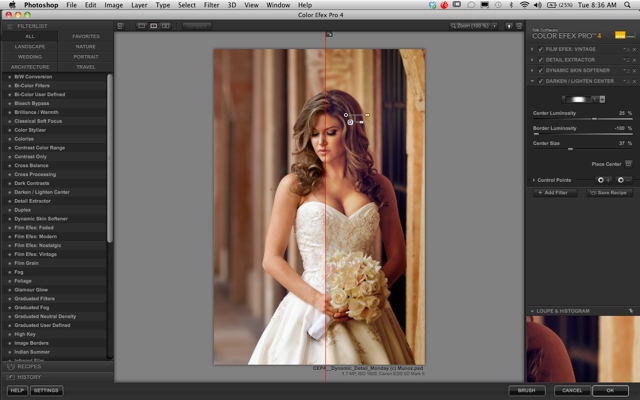Select the WEDDING filter category tab
This screenshot has height=400, width=640.
pyautogui.click(x=30, y=57)
